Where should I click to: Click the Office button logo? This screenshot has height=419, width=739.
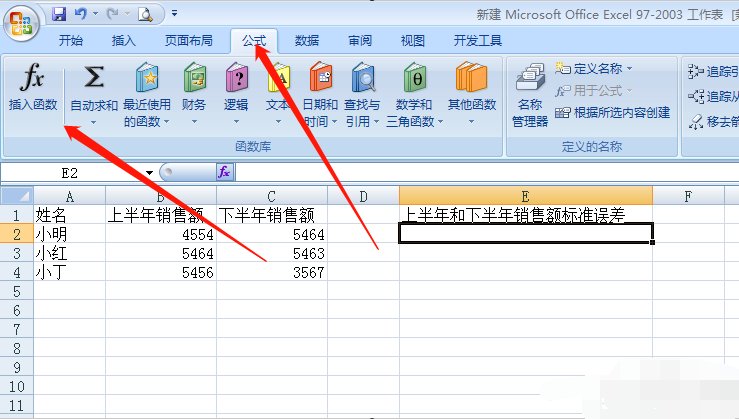pos(21,22)
